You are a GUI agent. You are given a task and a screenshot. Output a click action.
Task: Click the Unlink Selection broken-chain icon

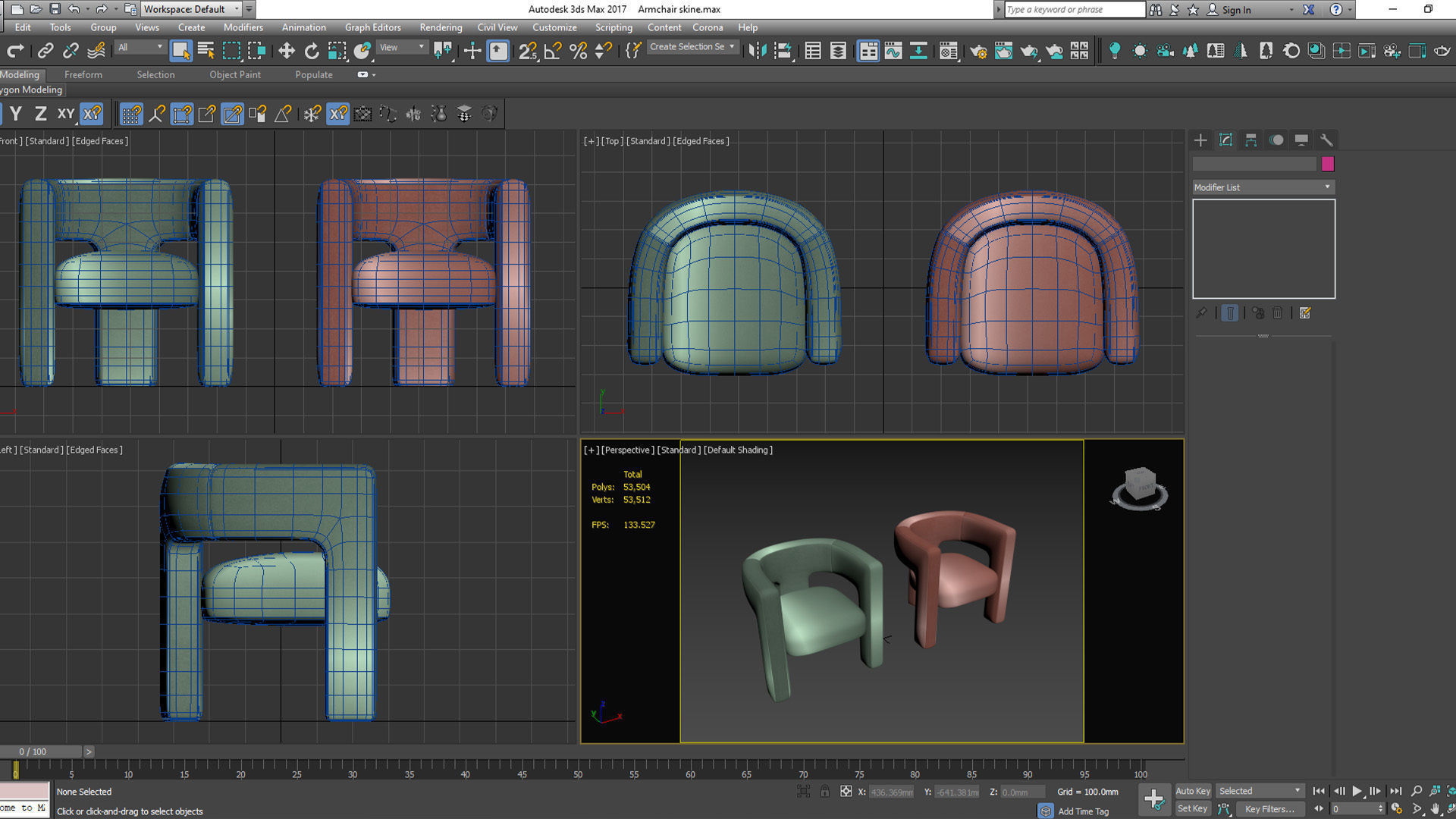click(71, 51)
